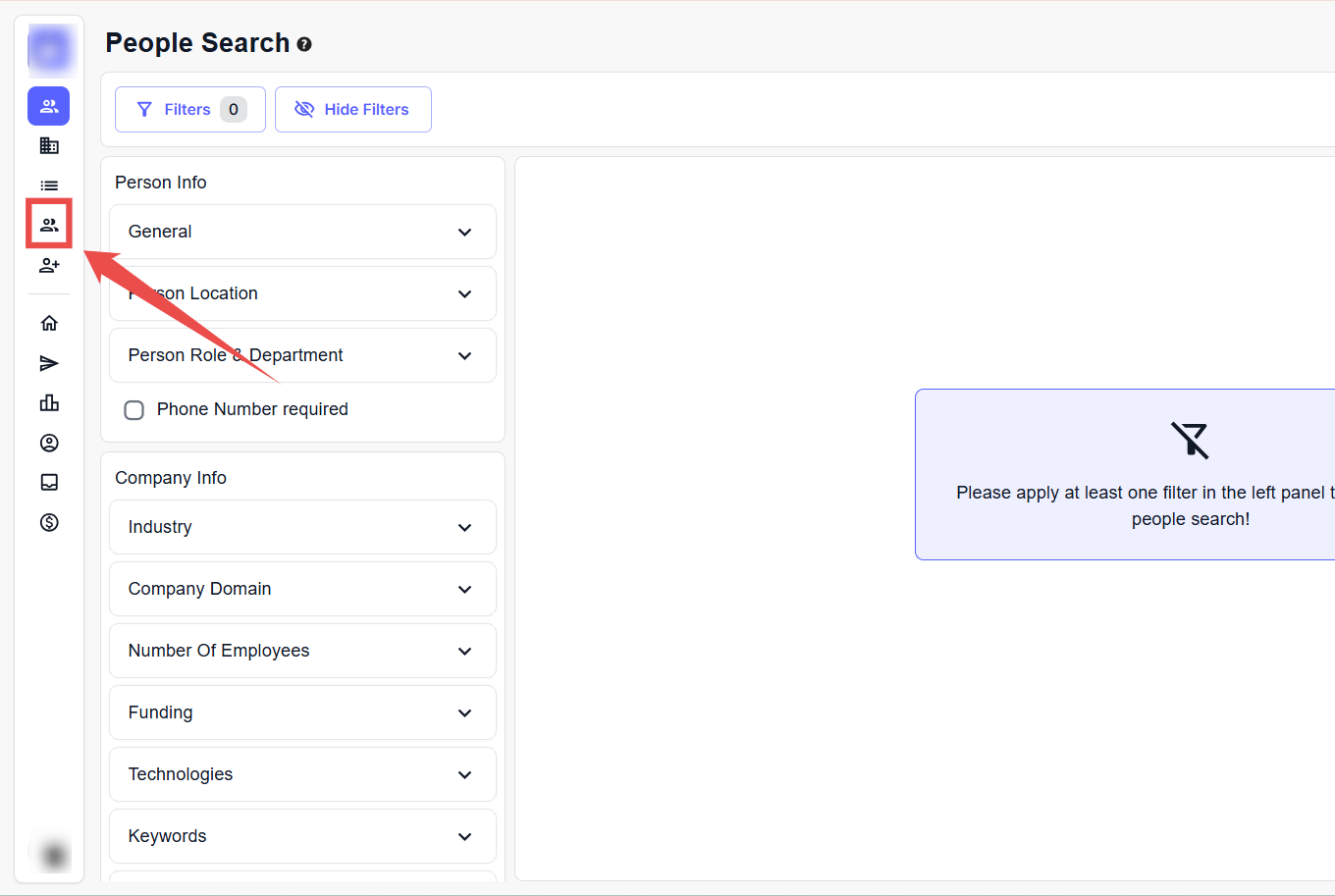Open the bar chart analytics icon
1335x896 pixels.
49,403
